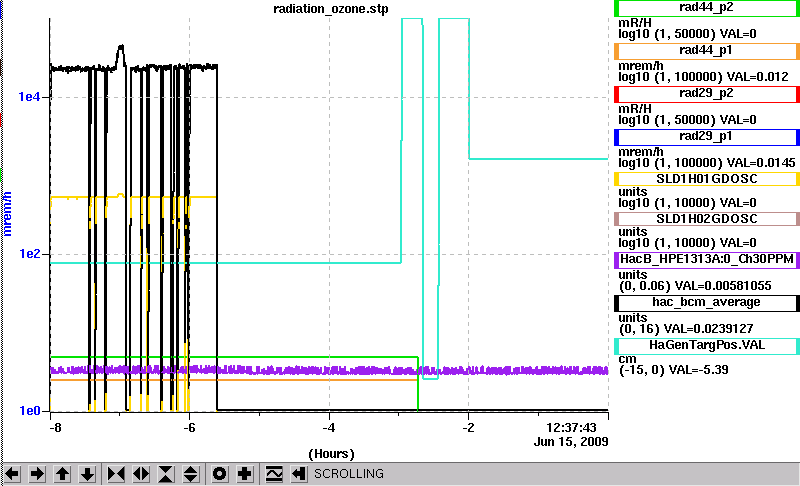
Task: Click the pan up arrow button
Action: [62, 474]
